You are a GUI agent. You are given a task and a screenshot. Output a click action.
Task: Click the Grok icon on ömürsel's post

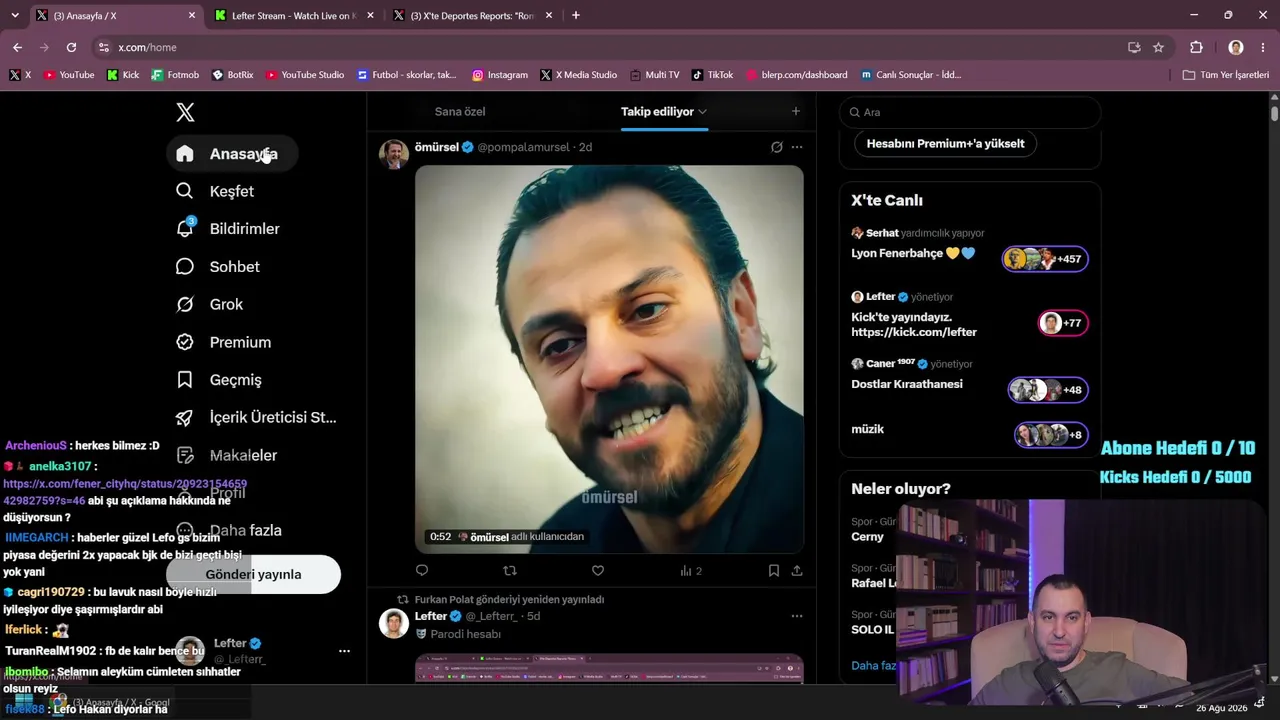(776, 147)
